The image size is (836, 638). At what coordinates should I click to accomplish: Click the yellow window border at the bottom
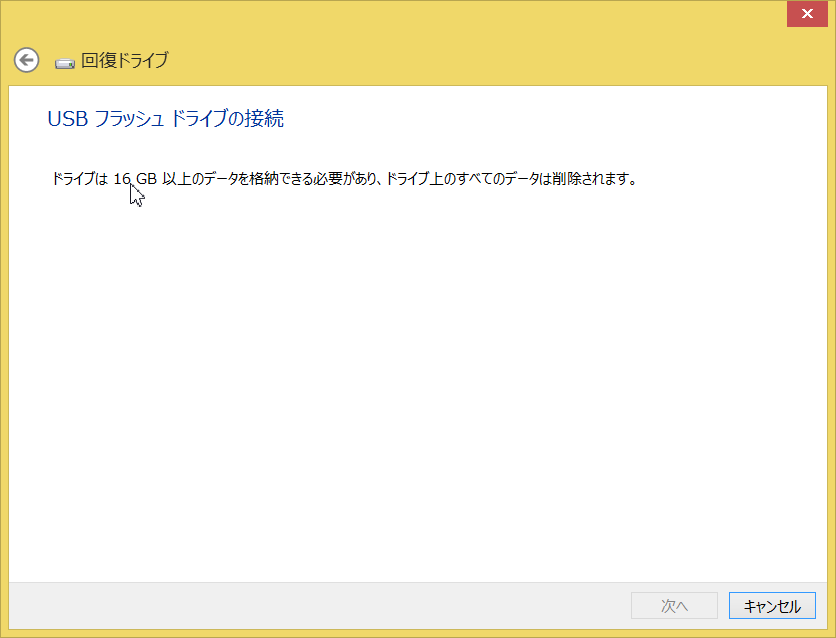click(417, 633)
